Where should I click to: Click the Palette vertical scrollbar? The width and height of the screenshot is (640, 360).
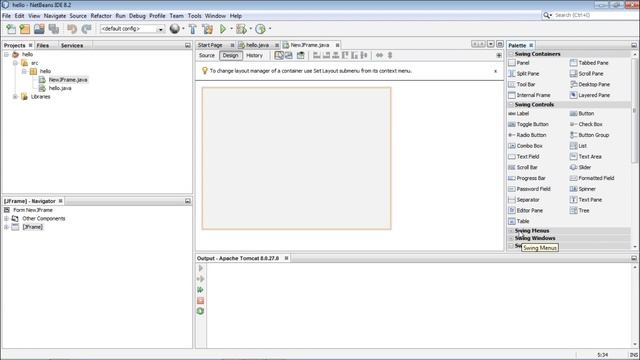pyautogui.click(x=634, y=110)
